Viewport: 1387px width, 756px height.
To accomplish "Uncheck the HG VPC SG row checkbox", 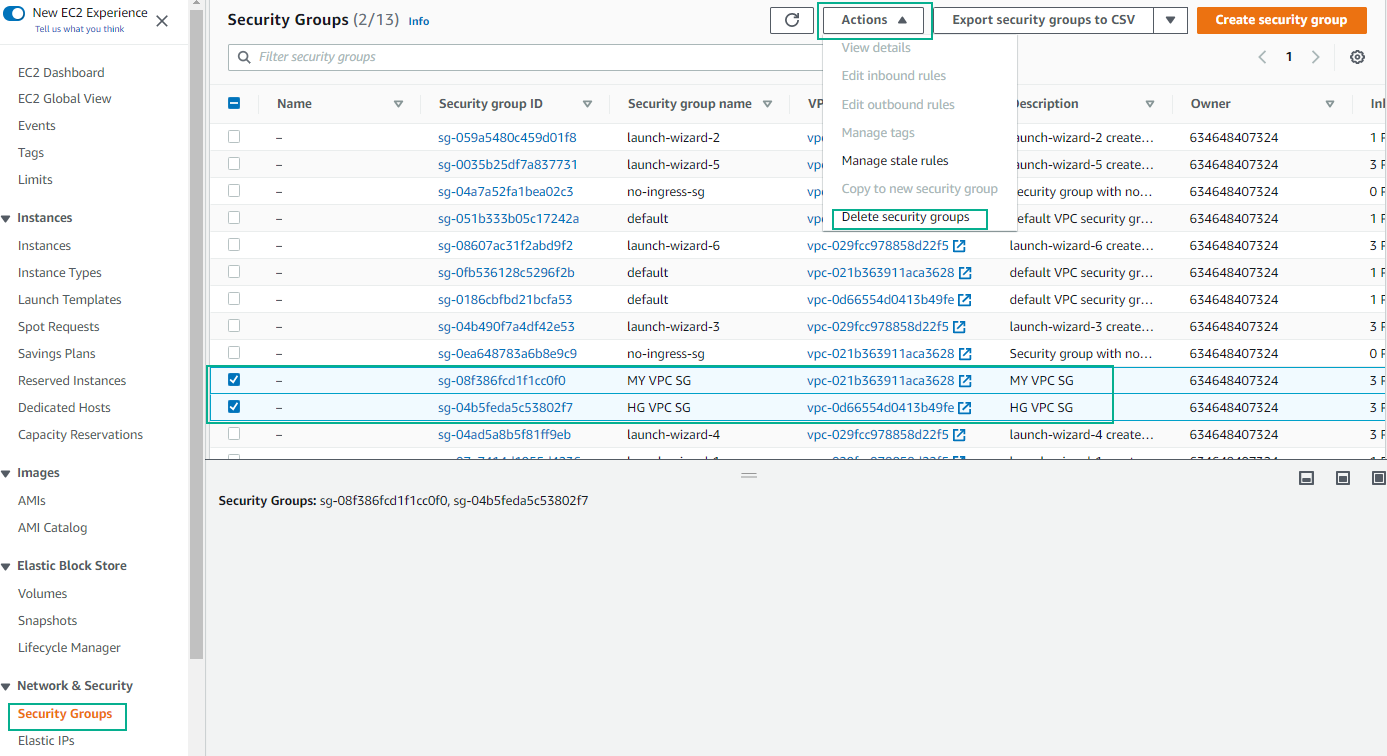I will pyautogui.click(x=234, y=407).
